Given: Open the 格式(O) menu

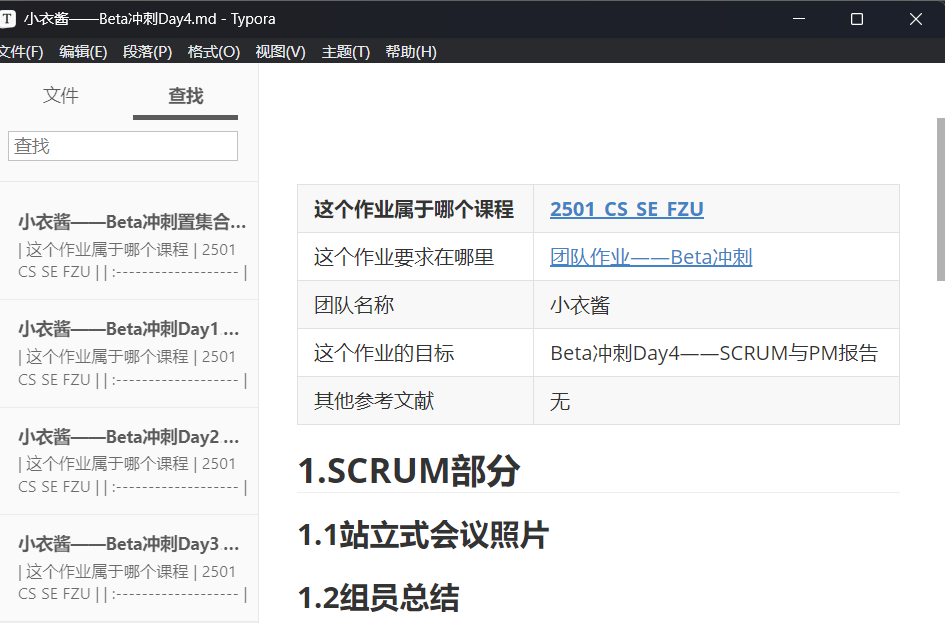Looking at the screenshot, I should tap(214, 52).
